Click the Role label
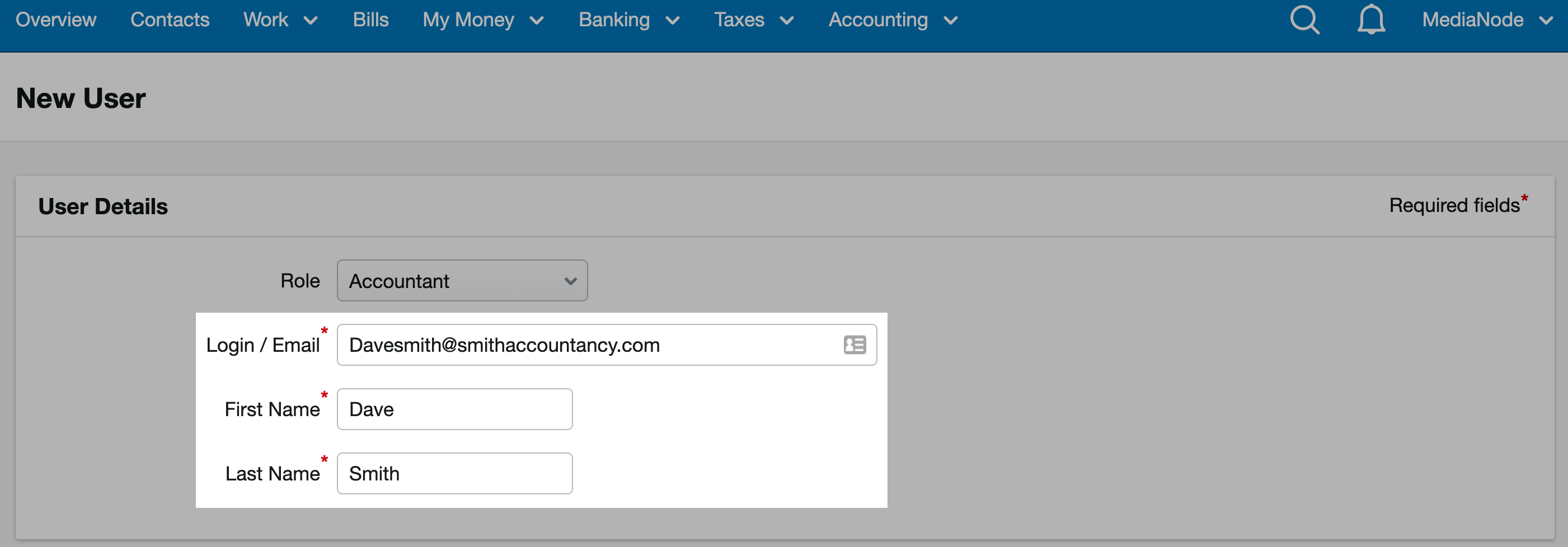1568x547 pixels. [300, 281]
